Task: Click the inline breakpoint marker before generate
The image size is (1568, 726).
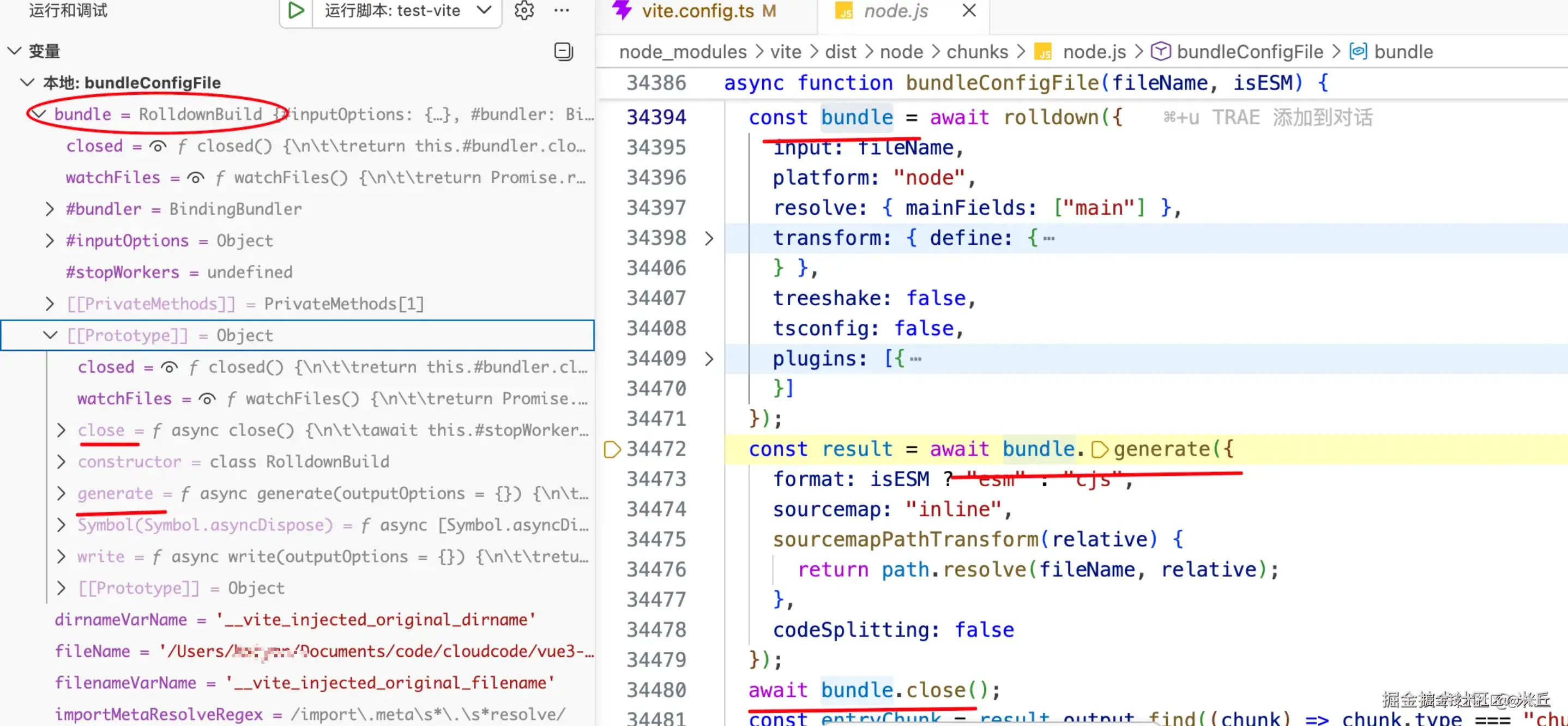Action: click(1099, 450)
